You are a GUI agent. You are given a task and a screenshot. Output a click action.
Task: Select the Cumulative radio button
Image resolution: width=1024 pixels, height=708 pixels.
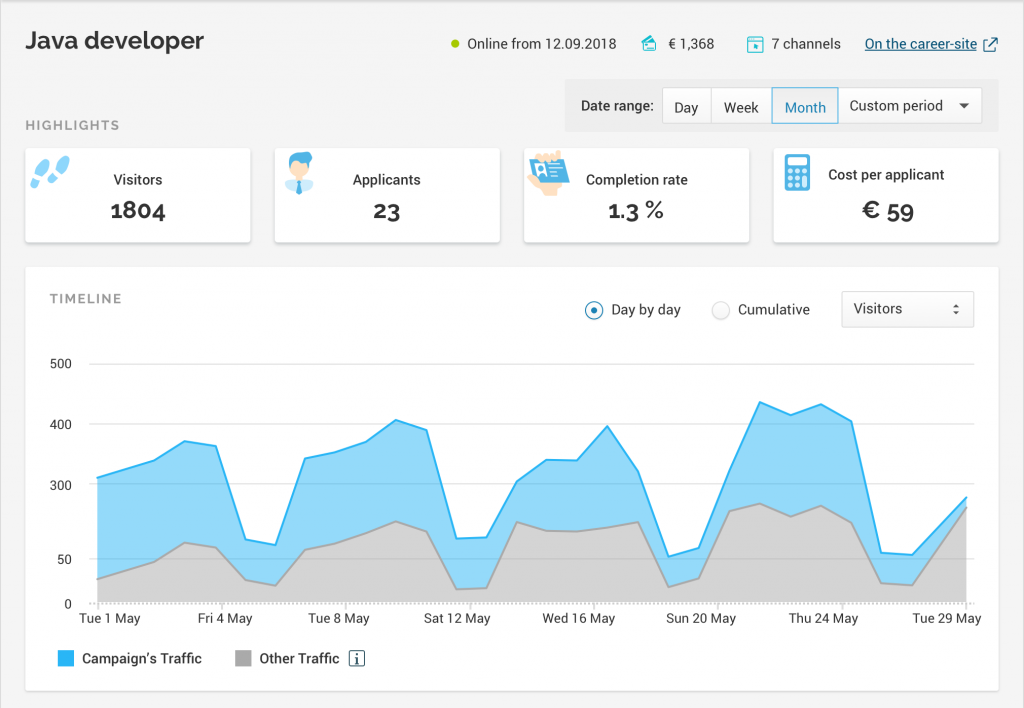tap(720, 310)
